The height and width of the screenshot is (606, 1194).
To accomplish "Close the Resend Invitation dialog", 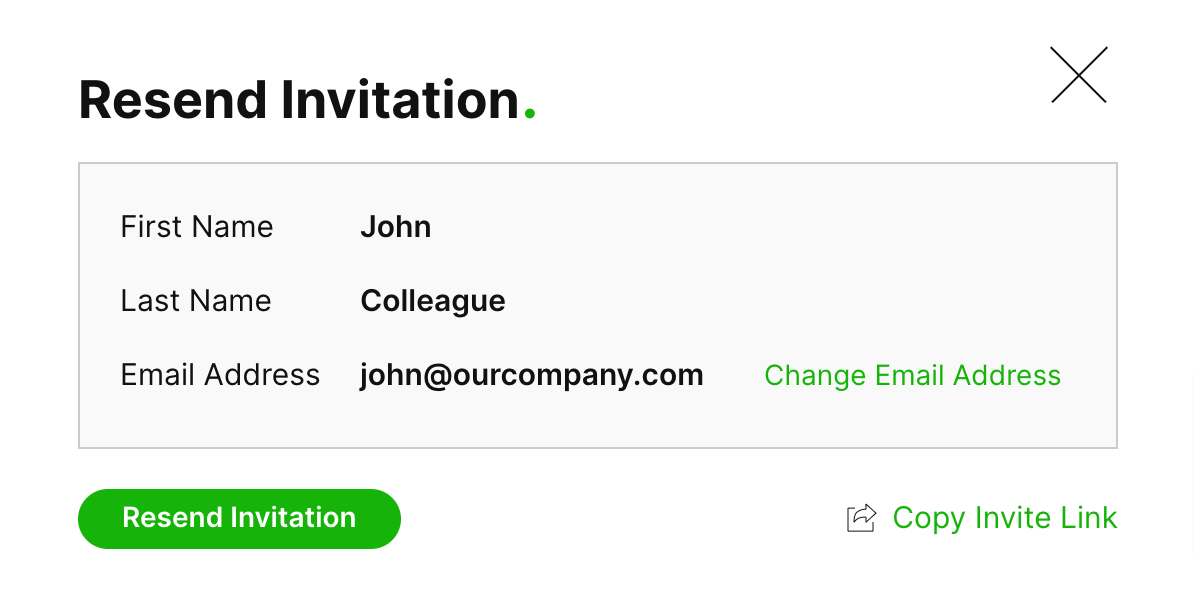I will click(x=1078, y=75).
